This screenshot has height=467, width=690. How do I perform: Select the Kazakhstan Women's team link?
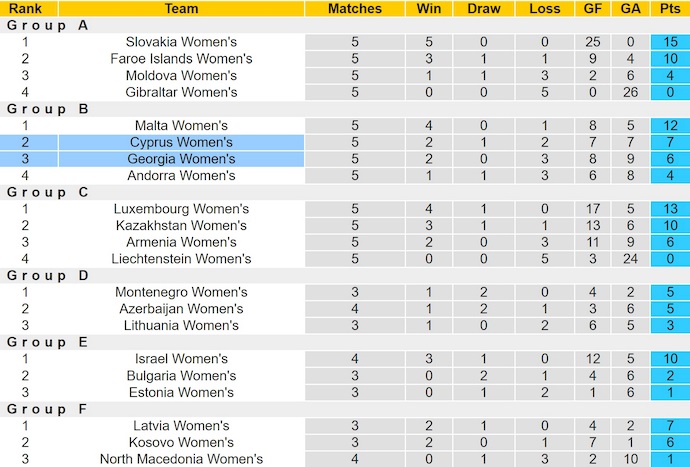click(x=181, y=226)
